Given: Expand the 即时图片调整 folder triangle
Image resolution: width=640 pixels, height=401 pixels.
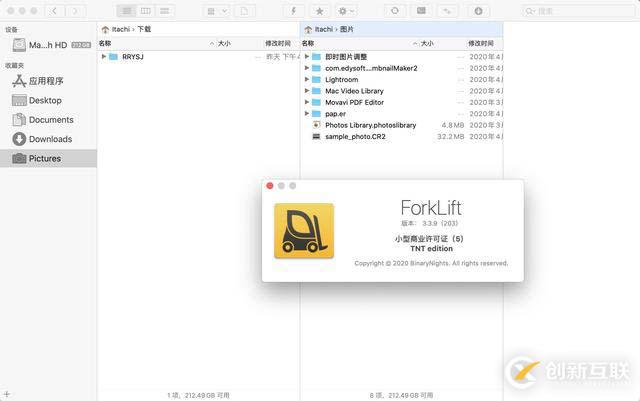Looking at the screenshot, I should [307, 56].
